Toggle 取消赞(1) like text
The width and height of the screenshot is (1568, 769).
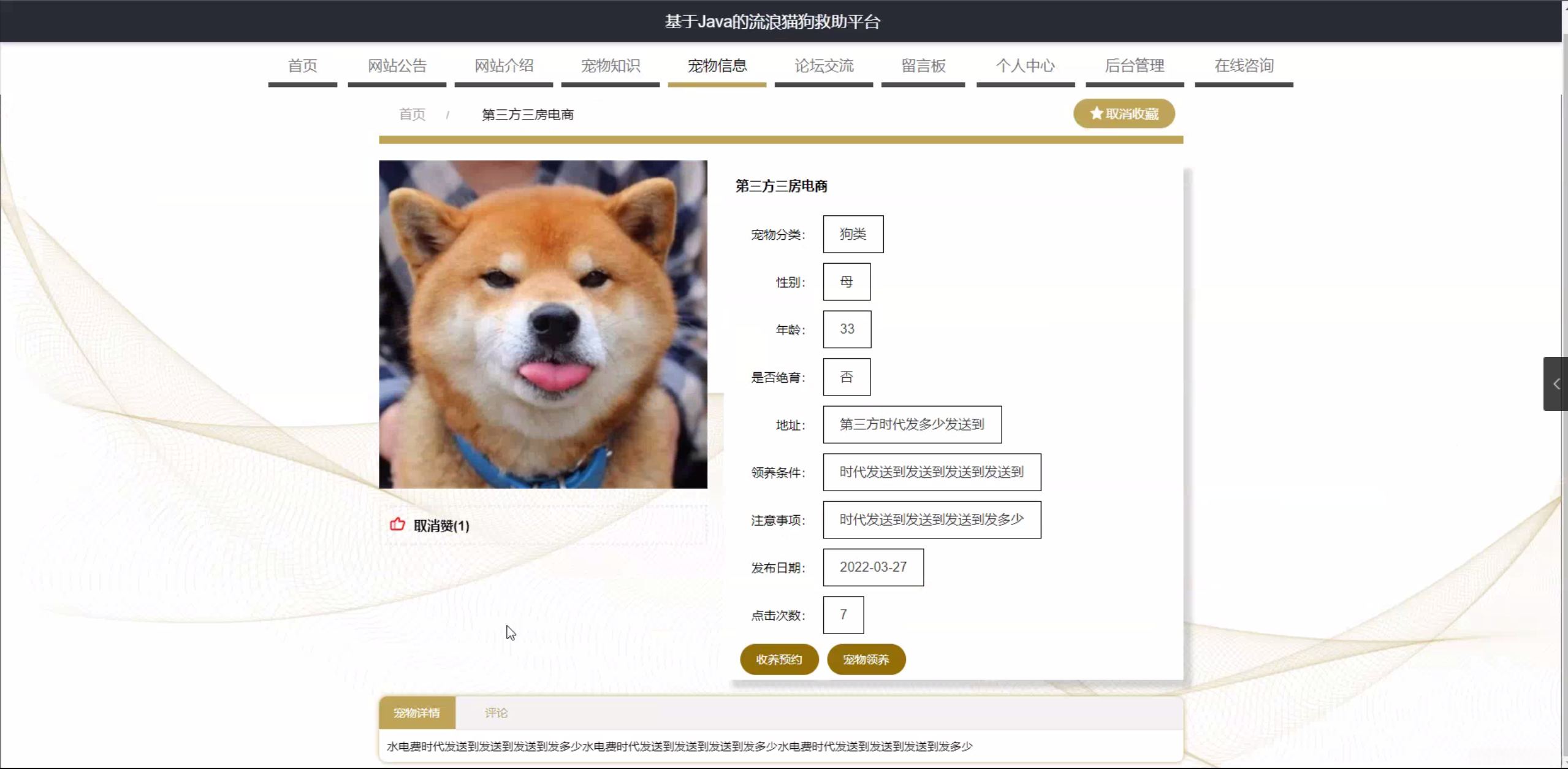click(x=441, y=526)
